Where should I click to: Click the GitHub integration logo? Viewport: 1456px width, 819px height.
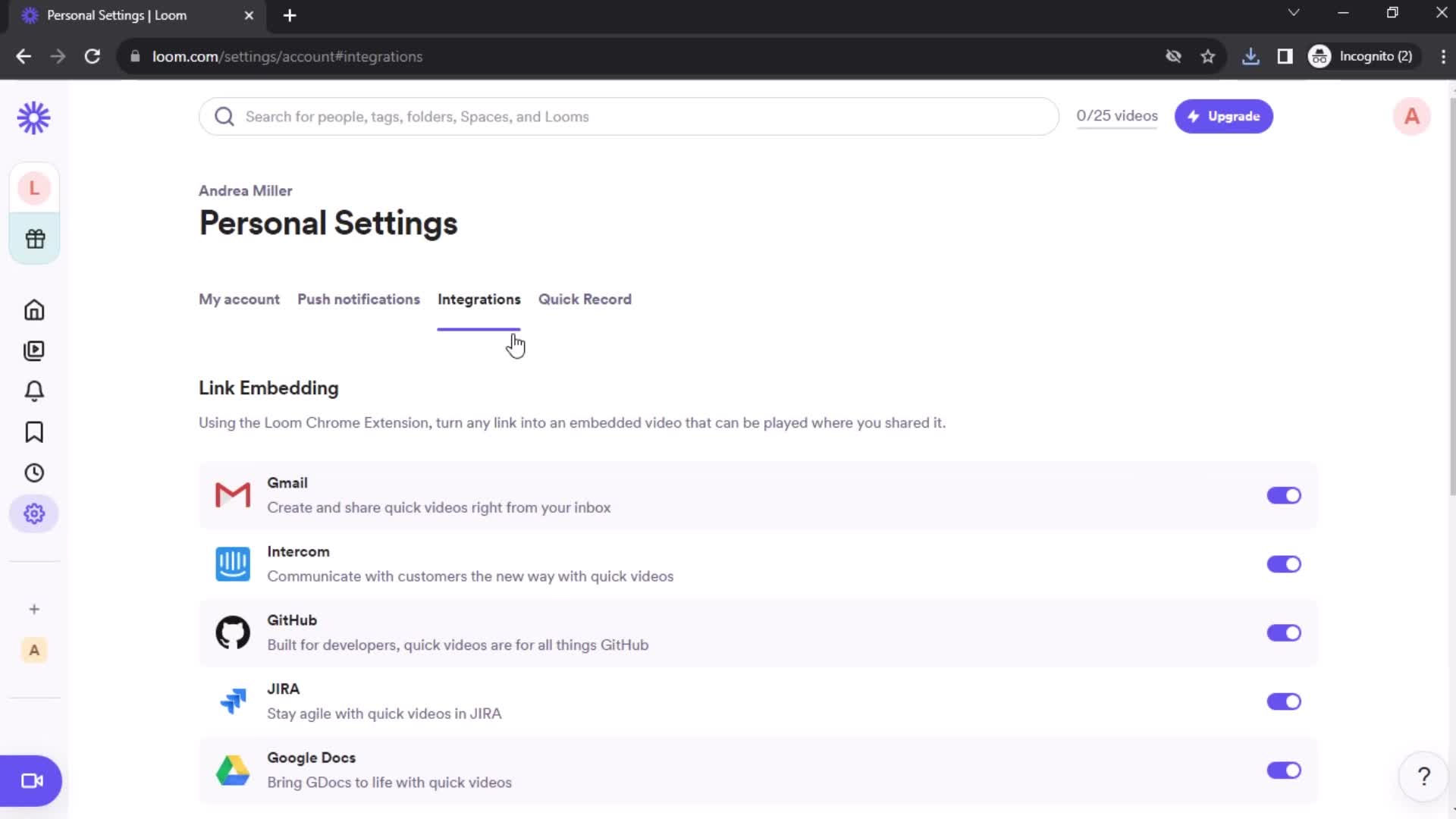click(233, 632)
